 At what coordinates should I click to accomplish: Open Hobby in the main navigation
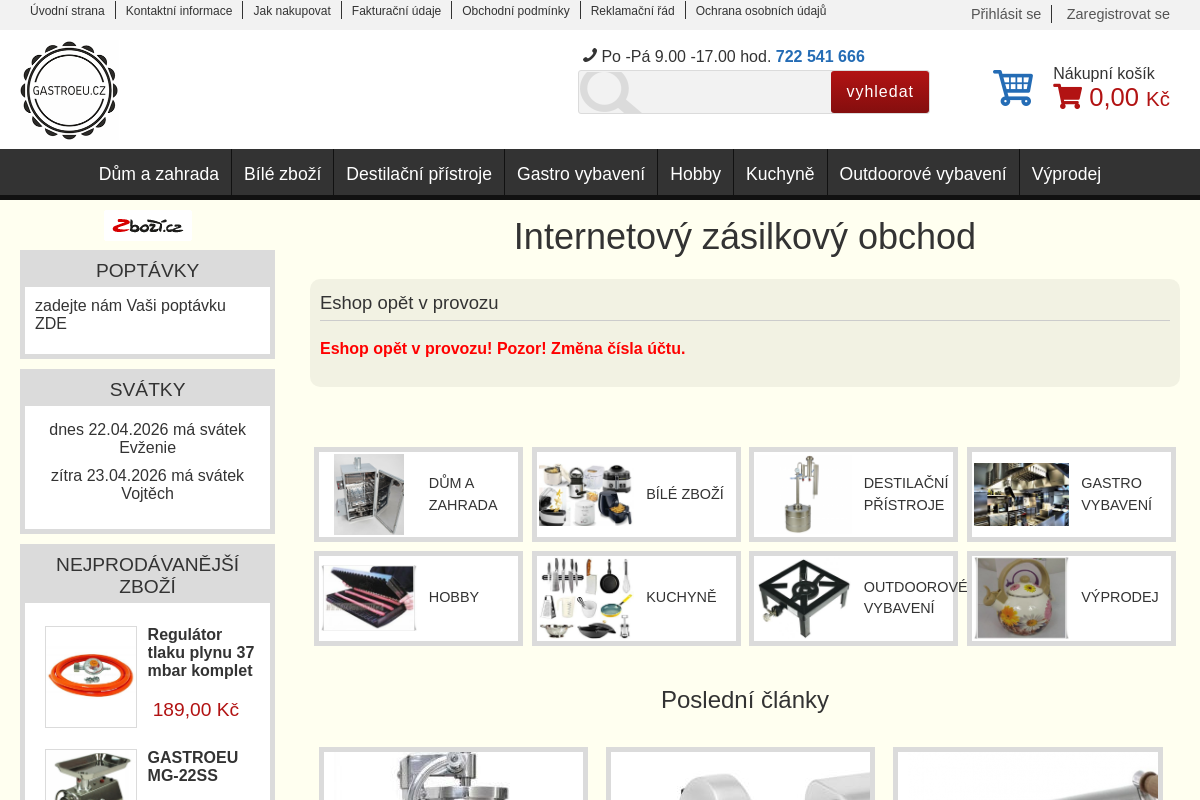(695, 174)
